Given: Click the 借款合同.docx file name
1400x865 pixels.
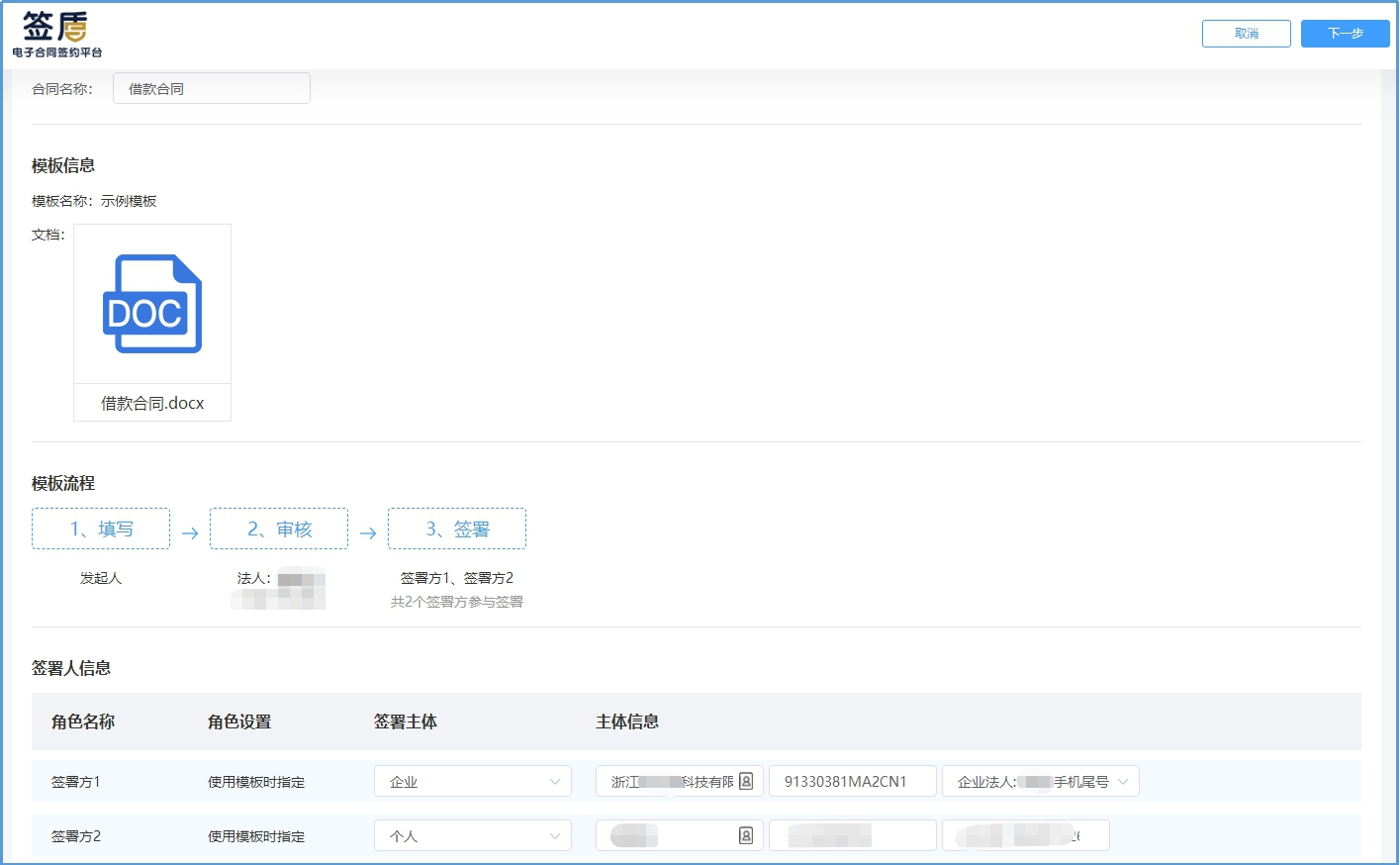Looking at the screenshot, I should click(x=152, y=403).
